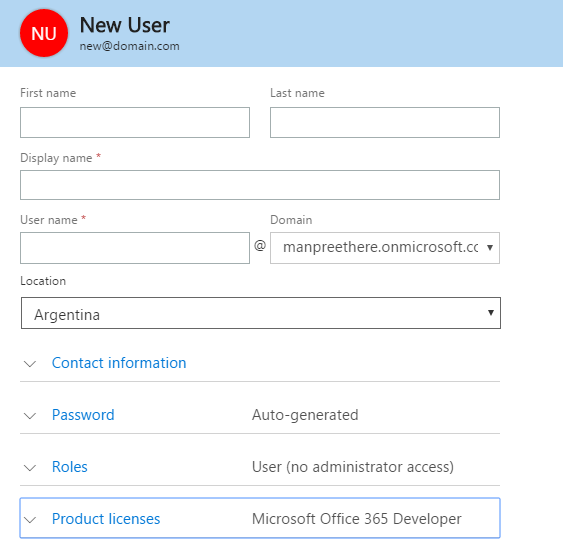
Task: Focus the Display name text box
Action: pos(260,185)
